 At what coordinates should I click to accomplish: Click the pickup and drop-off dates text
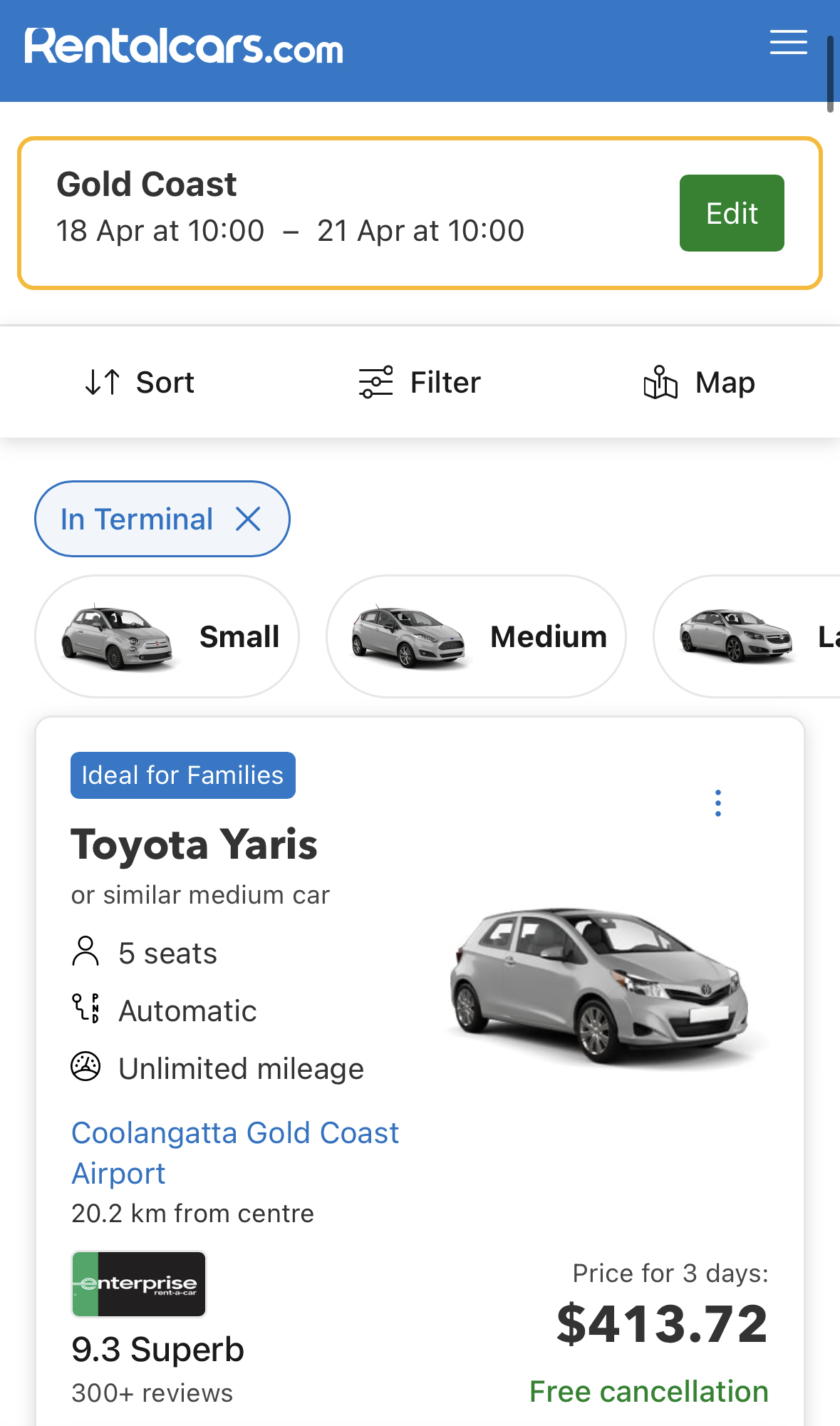[291, 231]
